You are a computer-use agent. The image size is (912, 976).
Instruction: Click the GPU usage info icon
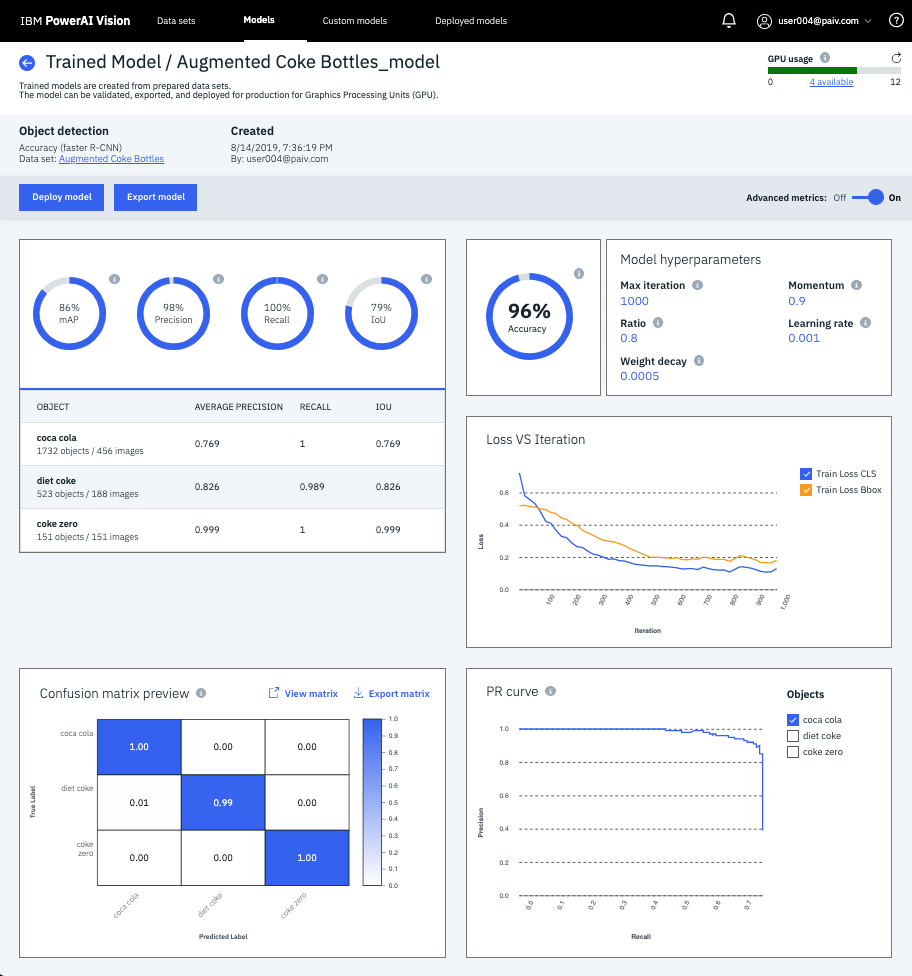(825, 58)
